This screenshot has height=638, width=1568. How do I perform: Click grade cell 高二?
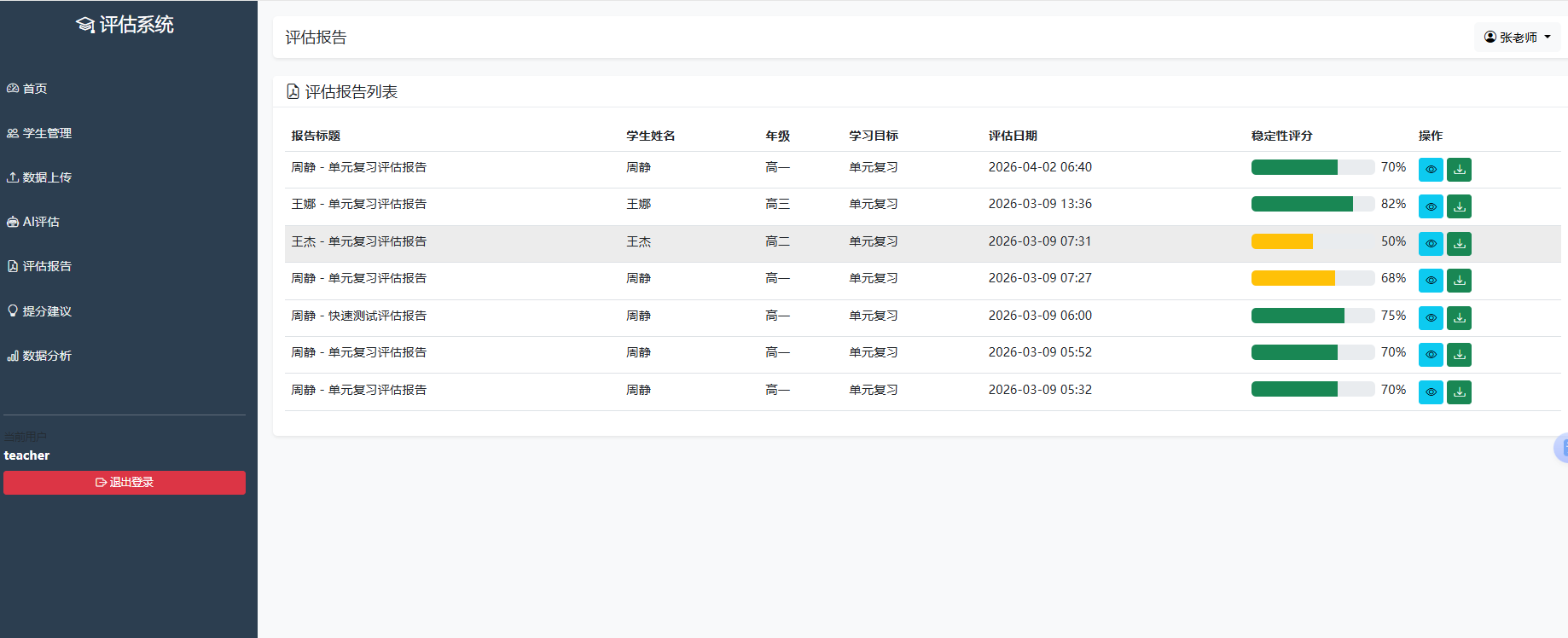[x=778, y=241]
